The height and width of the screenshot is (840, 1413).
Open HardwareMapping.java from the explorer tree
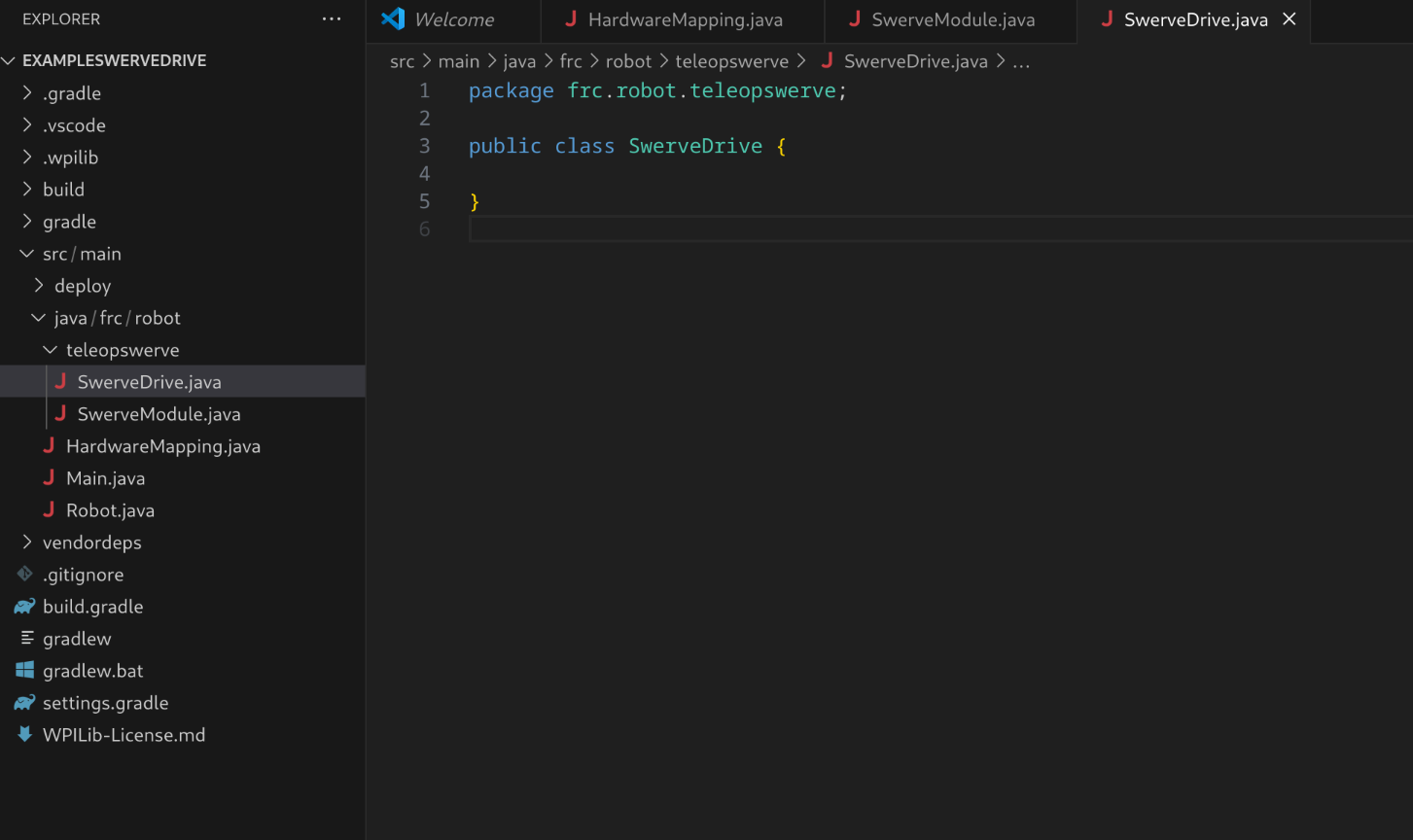point(183,446)
